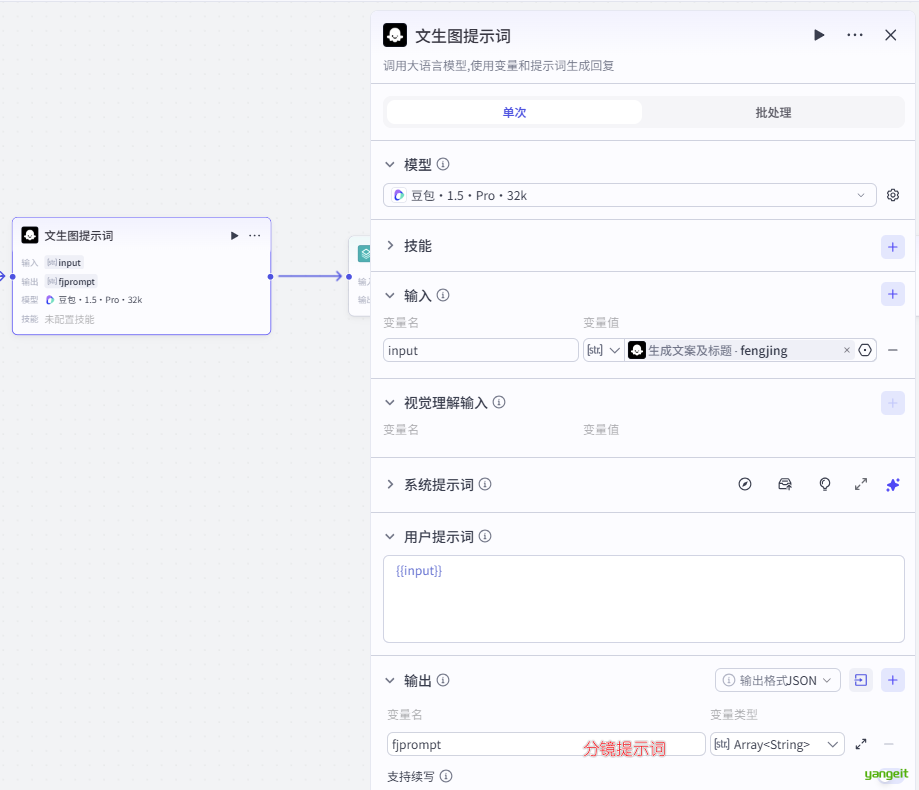Image resolution: width=919 pixels, height=790 pixels.
Task: Delete the input variable row
Action: pos(892,350)
